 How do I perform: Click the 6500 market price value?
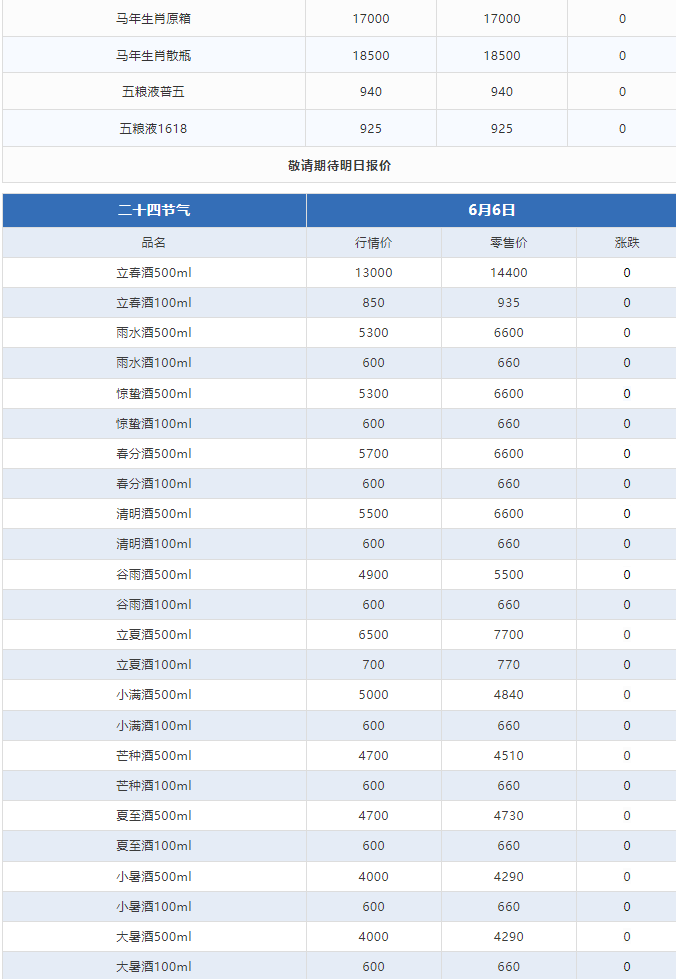373,635
